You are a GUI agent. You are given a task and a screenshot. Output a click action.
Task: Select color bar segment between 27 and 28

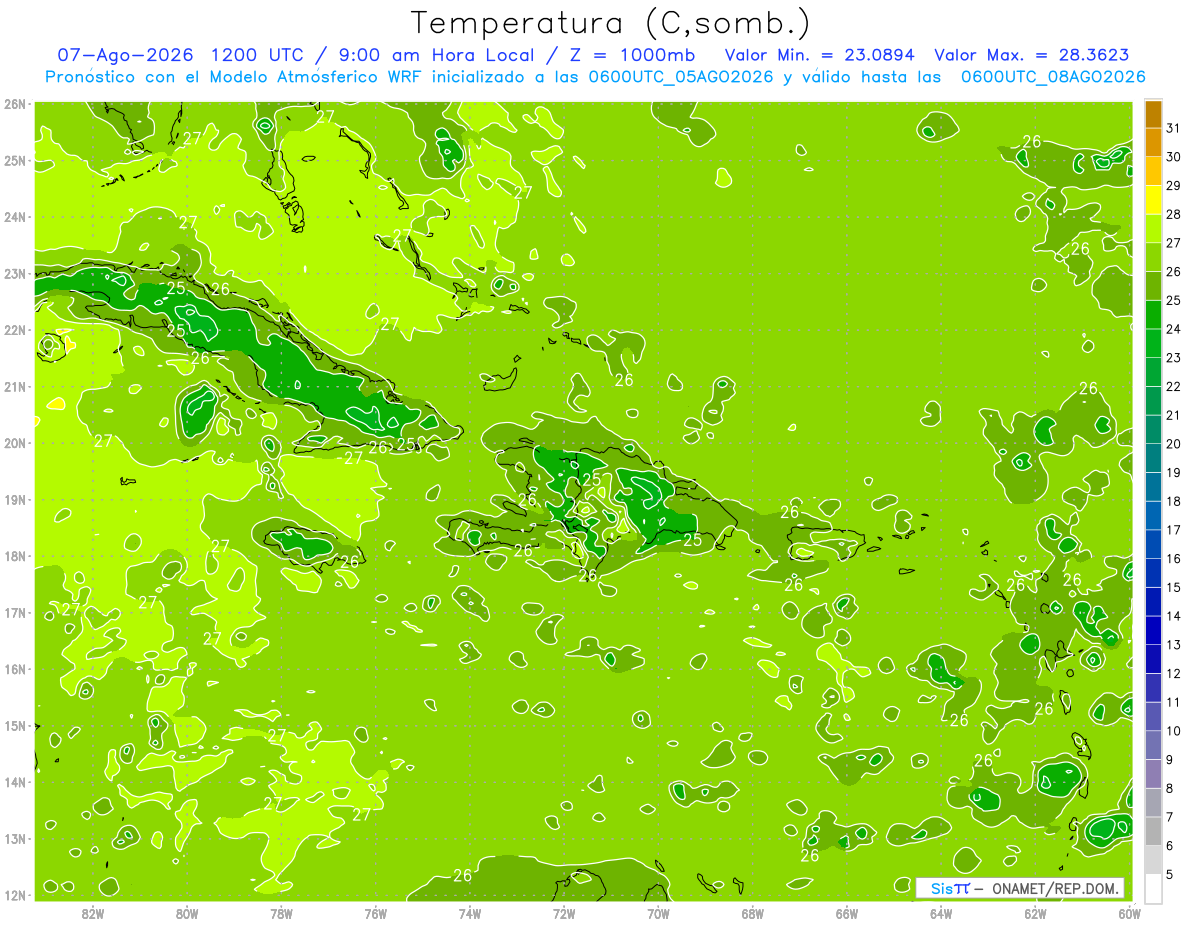click(x=1153, y=228)
